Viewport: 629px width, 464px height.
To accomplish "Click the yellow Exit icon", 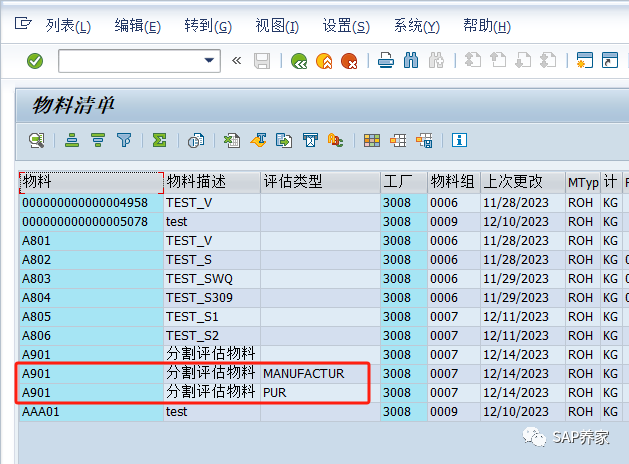I will coord(324,61).
